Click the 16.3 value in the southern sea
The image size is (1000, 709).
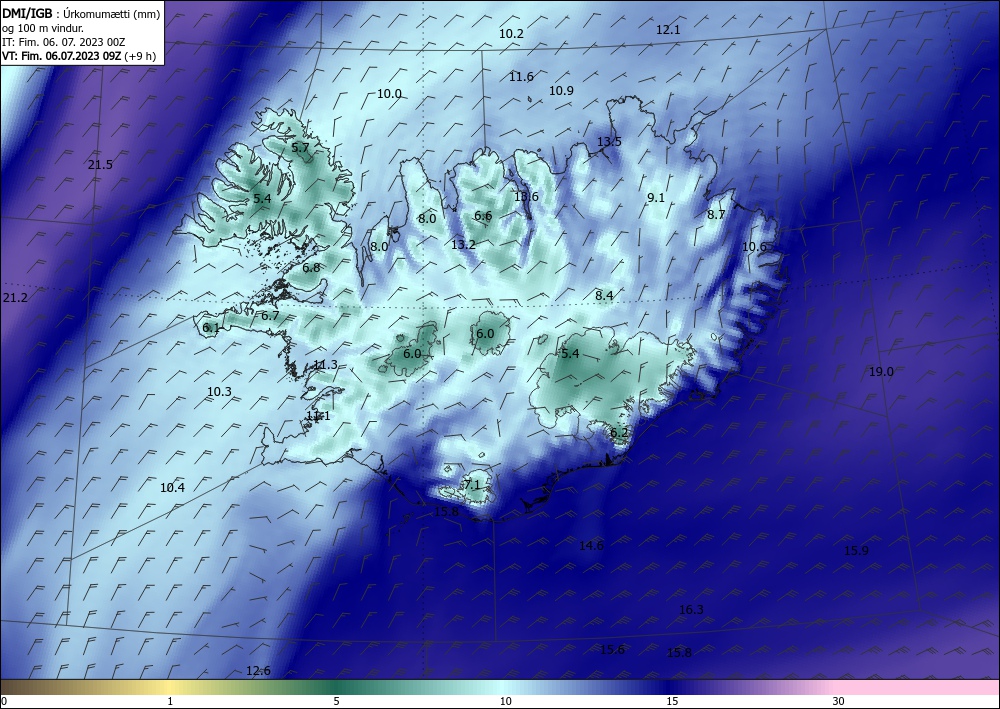point(691,610)
